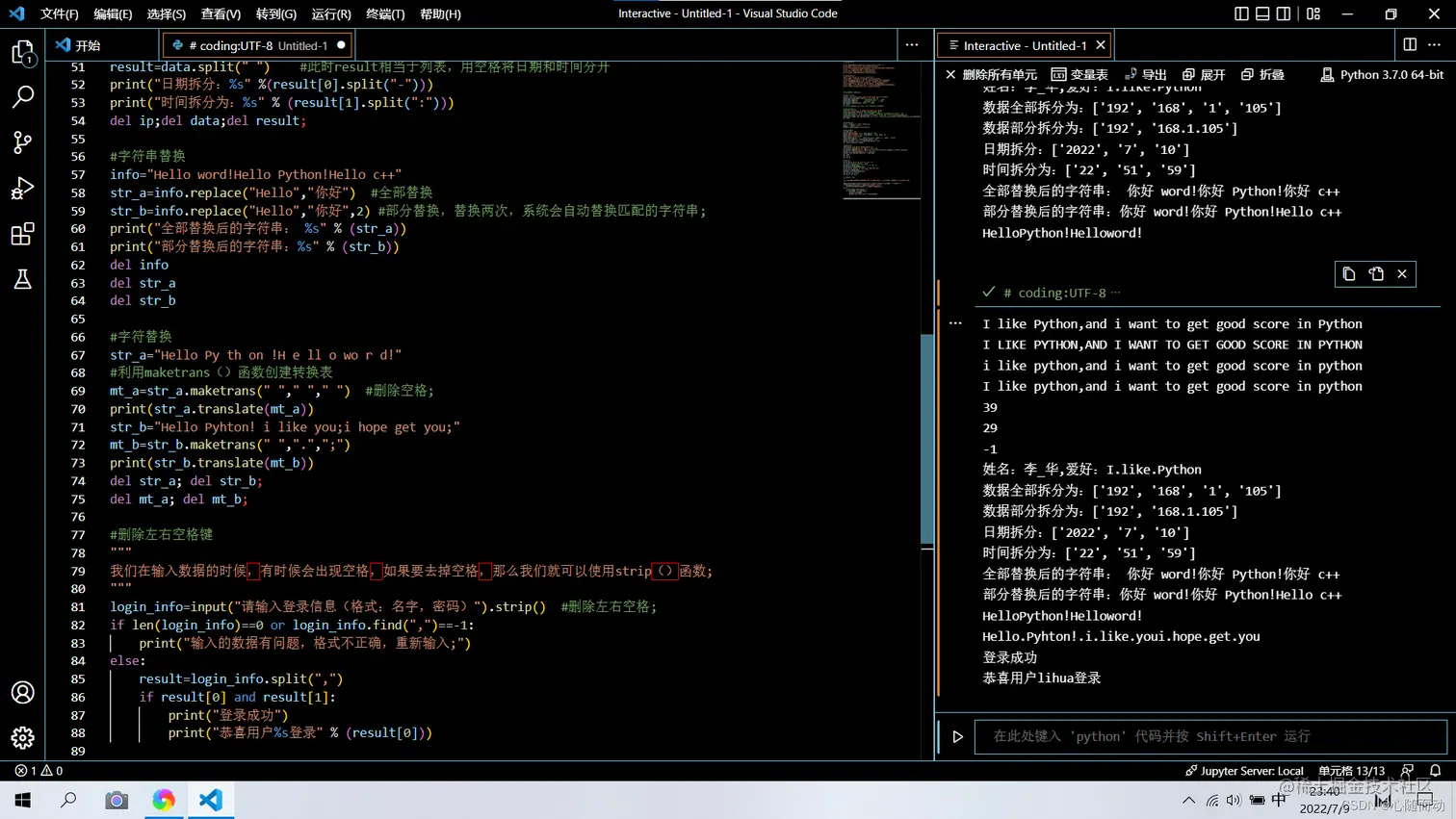Open Interactive panel More Actions ellipsis
Image resolution: width=1456 pixels, height=819 pixels.
(x=1435, y=45)
